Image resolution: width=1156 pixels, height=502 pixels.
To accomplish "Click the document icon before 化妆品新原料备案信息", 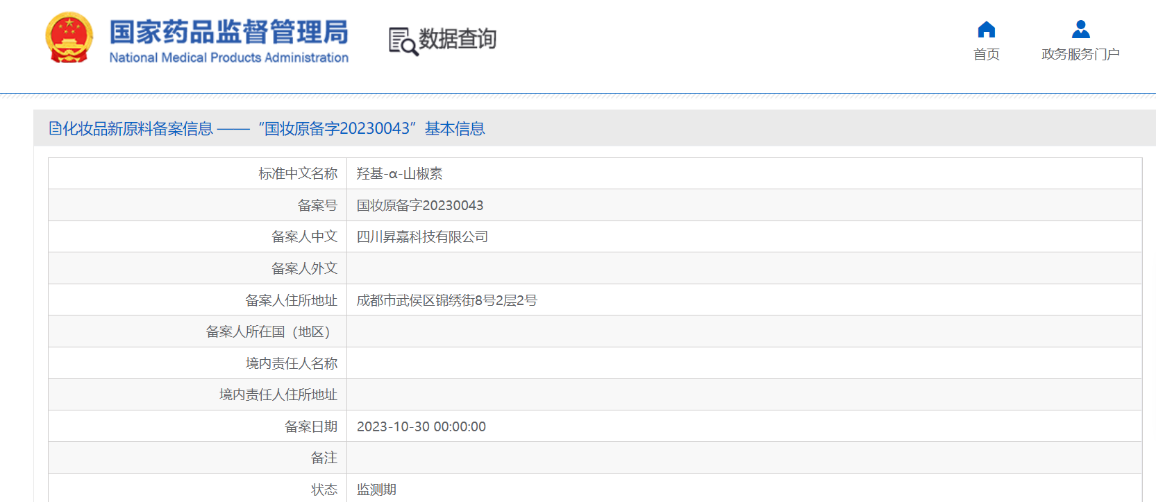I will click(55, 128).
